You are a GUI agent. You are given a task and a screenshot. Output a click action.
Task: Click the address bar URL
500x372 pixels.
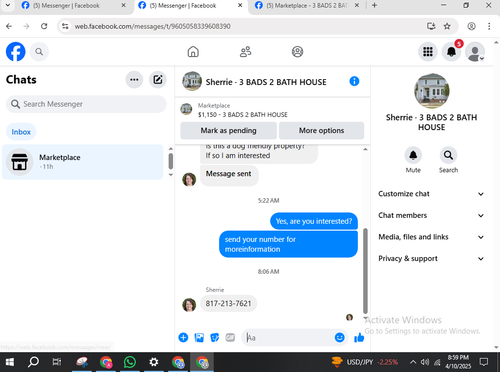(x=152, y=26)
